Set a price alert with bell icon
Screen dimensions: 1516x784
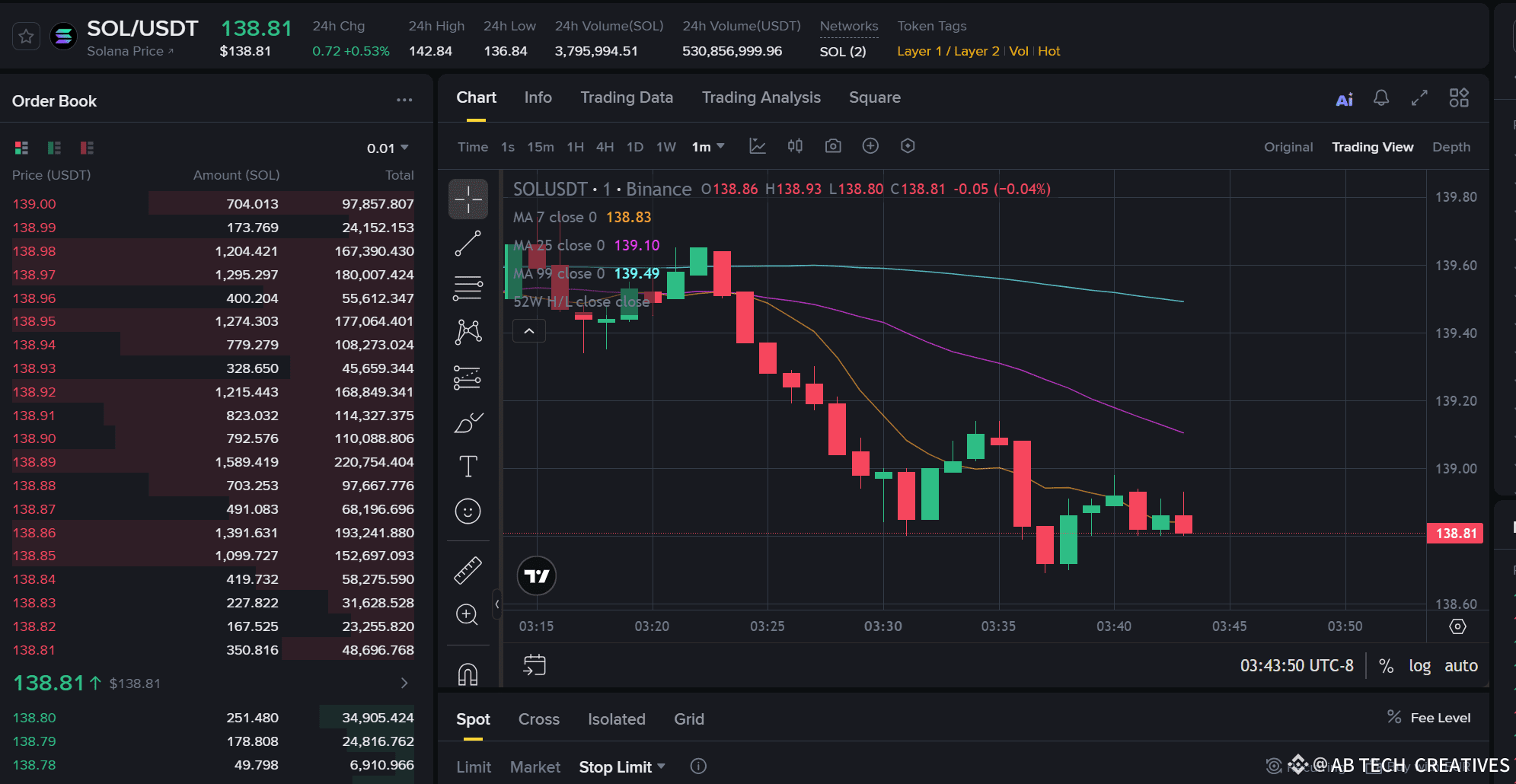1381,98
